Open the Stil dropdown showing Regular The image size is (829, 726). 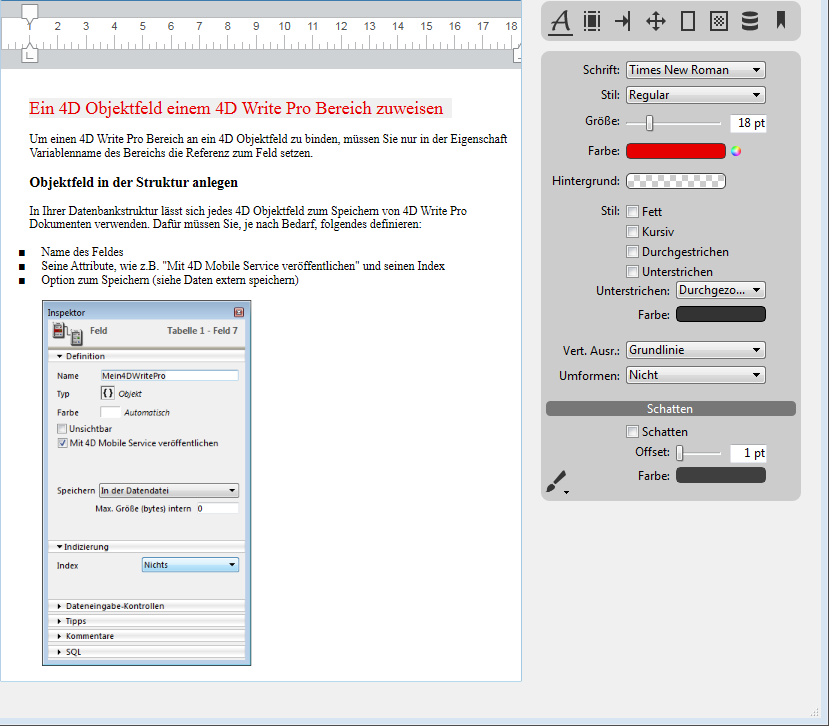pos(695,95)
